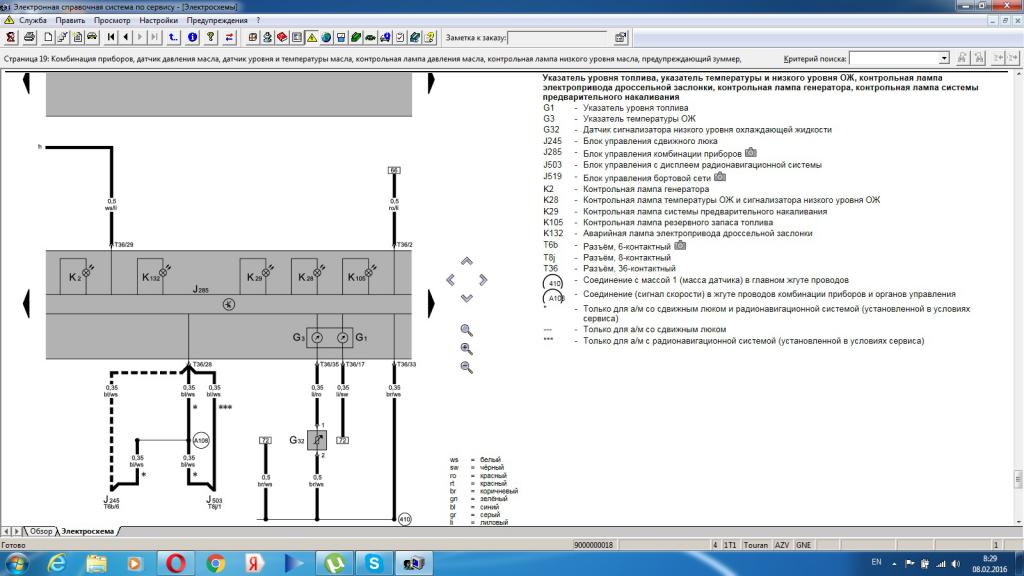Expand the 'Критерий поиска' dropdown arrow
The image size is (1024, 576).
(944, 58)
